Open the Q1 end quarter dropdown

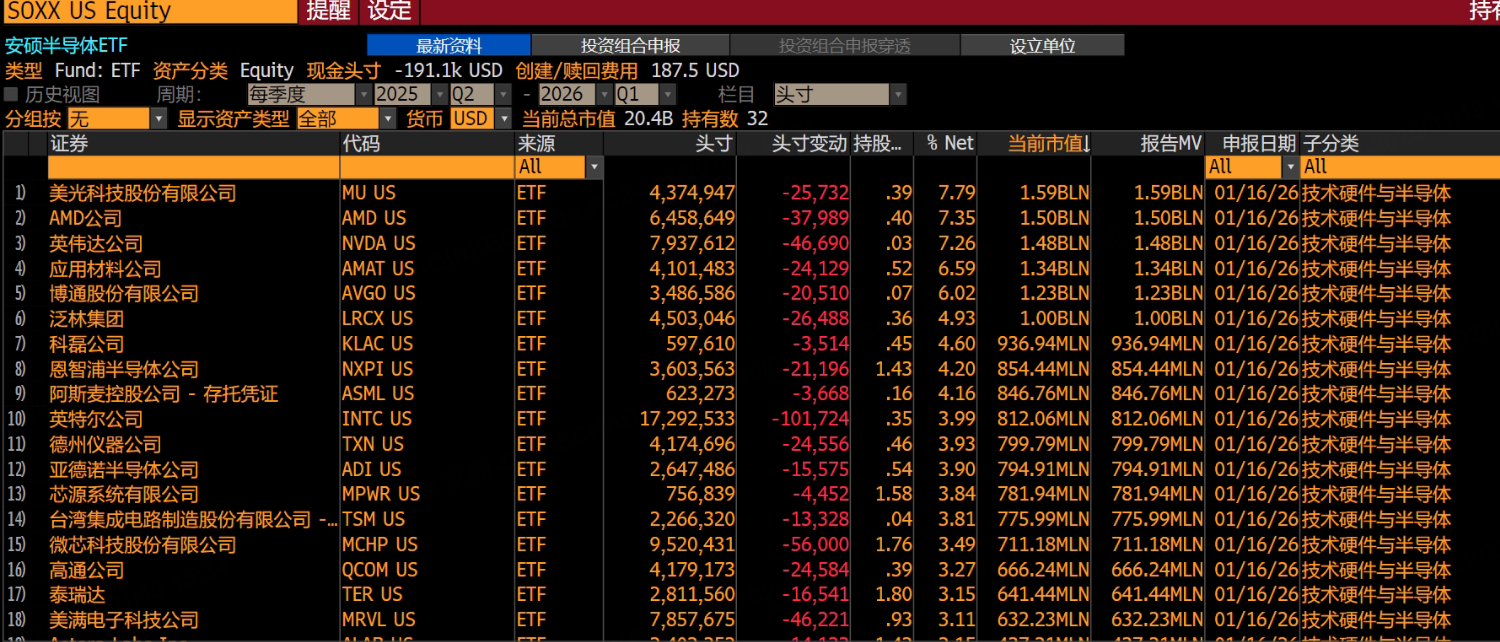click(x=645, y=94)
